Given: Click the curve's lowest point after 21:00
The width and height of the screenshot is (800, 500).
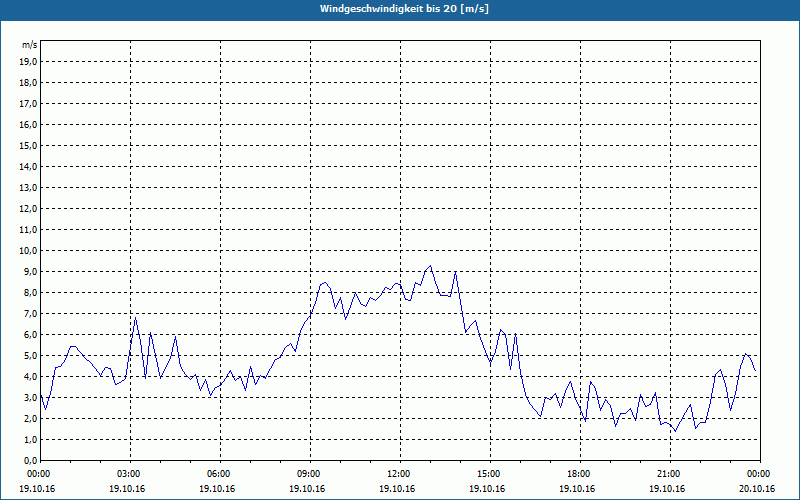Looking at the screenshot, I should (676, 432).
